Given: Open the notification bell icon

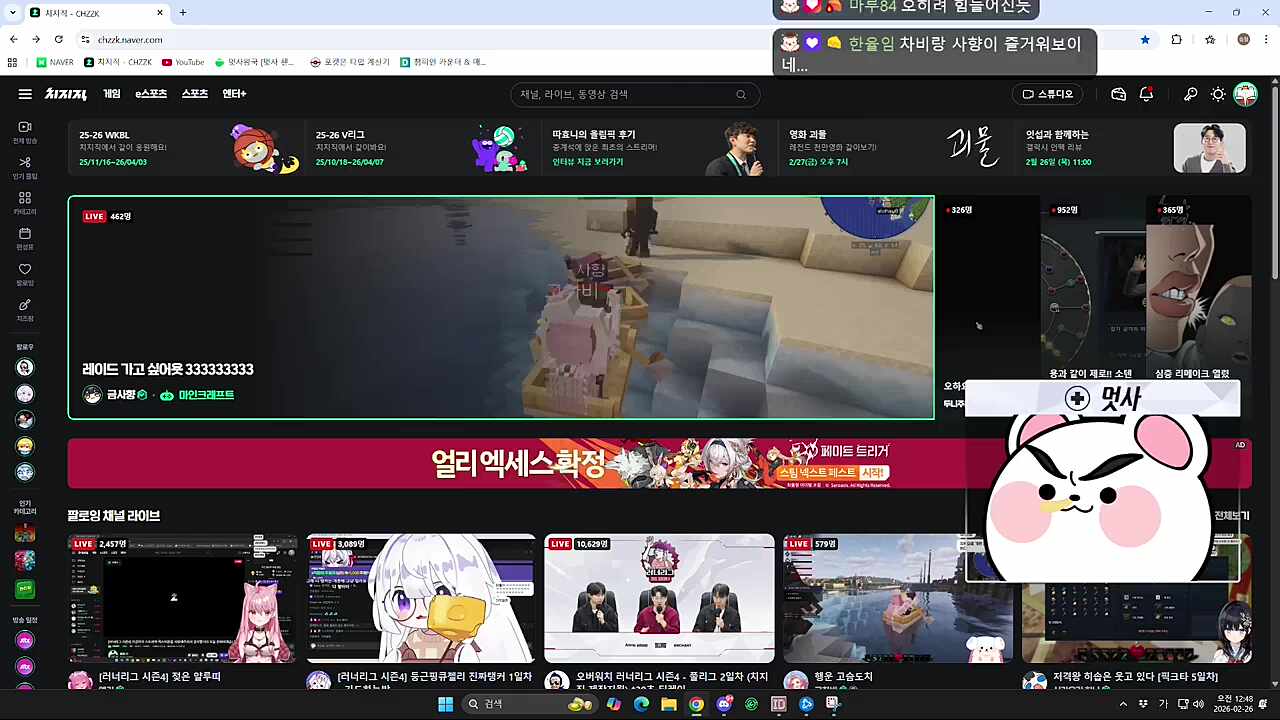Looking at the screenshot, I should (x=1146, y=94).
